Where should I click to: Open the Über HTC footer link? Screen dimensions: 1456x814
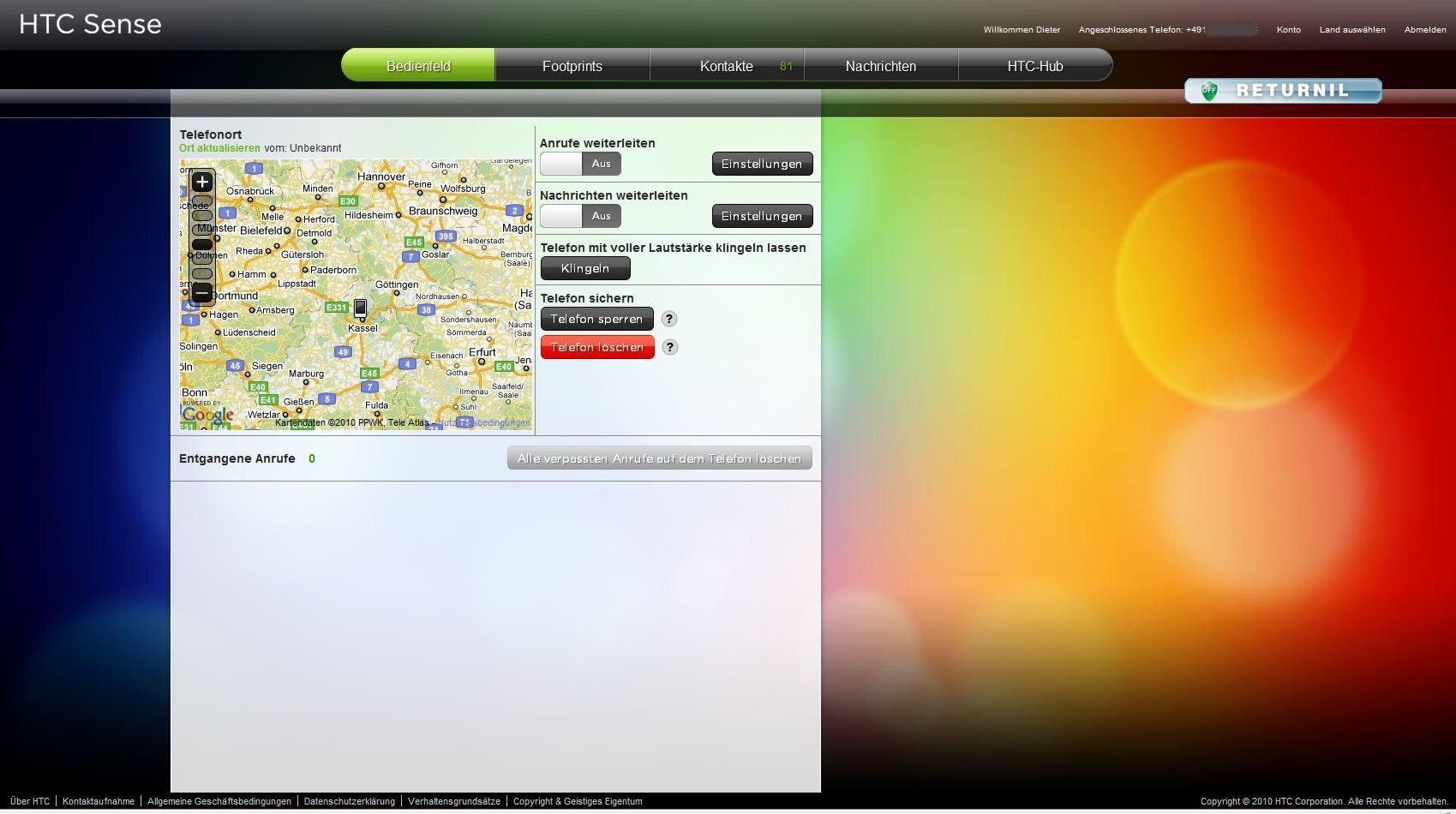[x=30, y=801]
